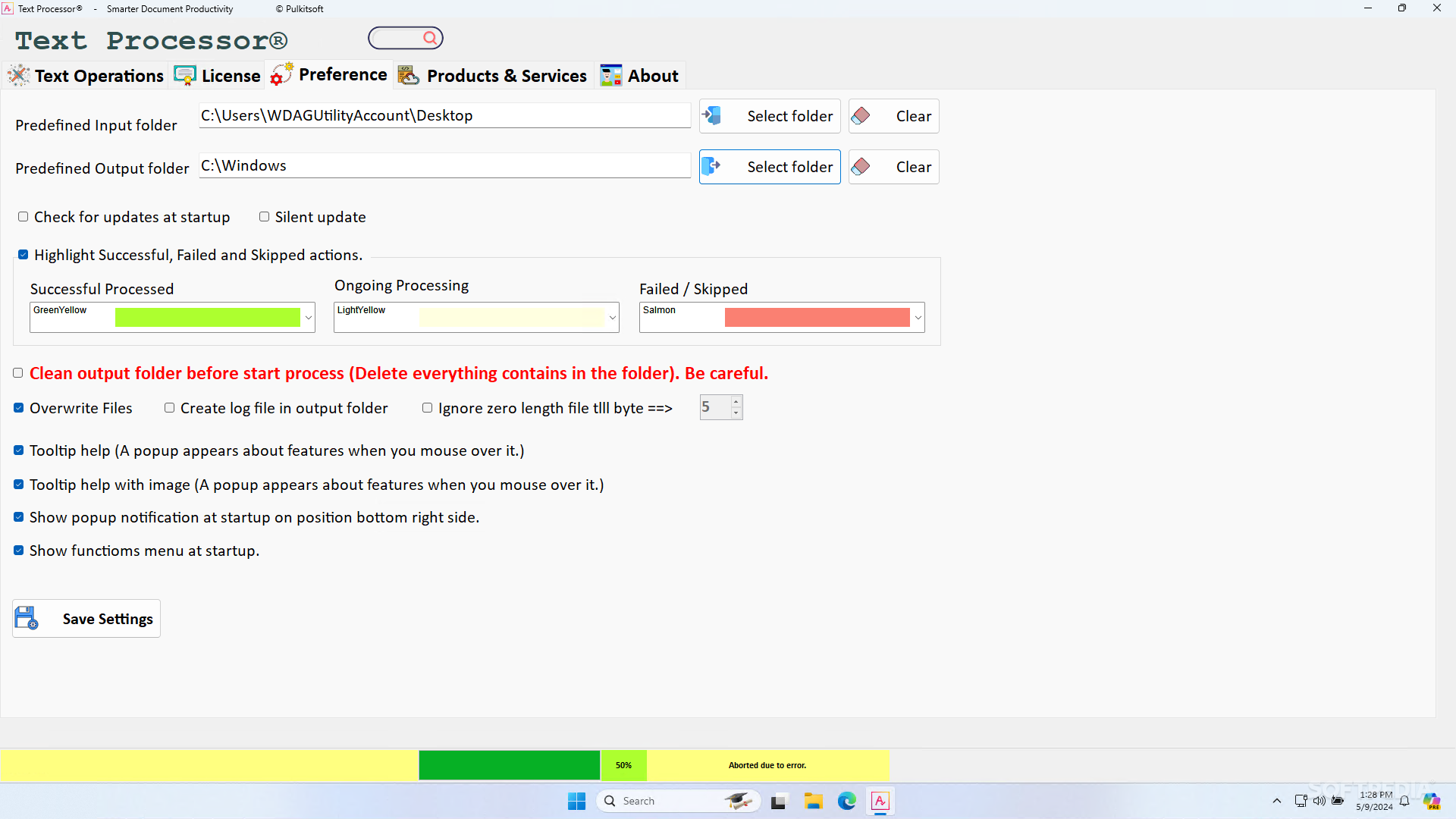Enable Ignore zero length file checkbox

[x=428, y=408]
